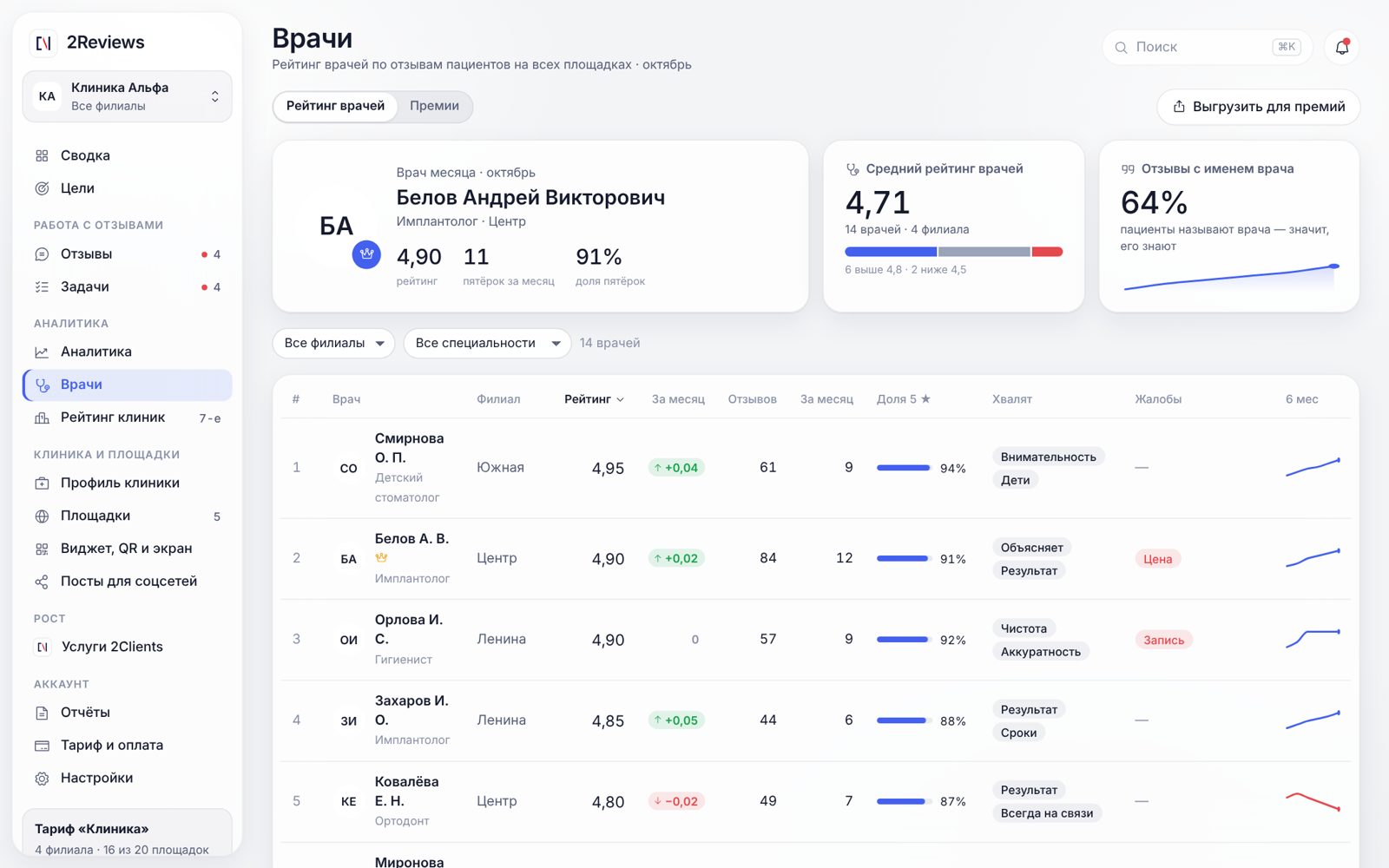Open Настройки menu item
The height and width of the screenshot is (868, 1389).
tap(127, 779)
